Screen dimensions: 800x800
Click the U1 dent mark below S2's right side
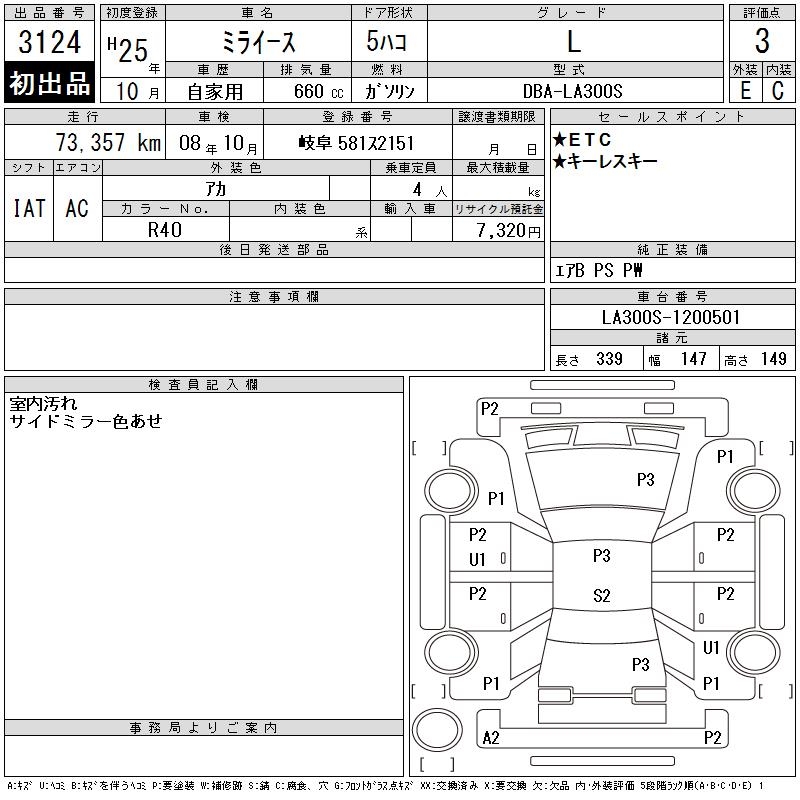pyautogui.click(x=711, y=648)
